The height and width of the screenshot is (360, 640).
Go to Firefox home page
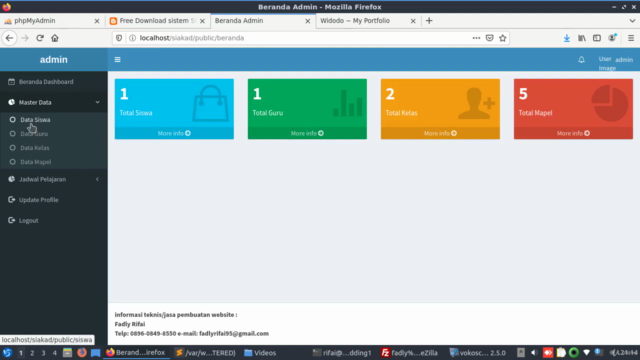tap(55, 38)
